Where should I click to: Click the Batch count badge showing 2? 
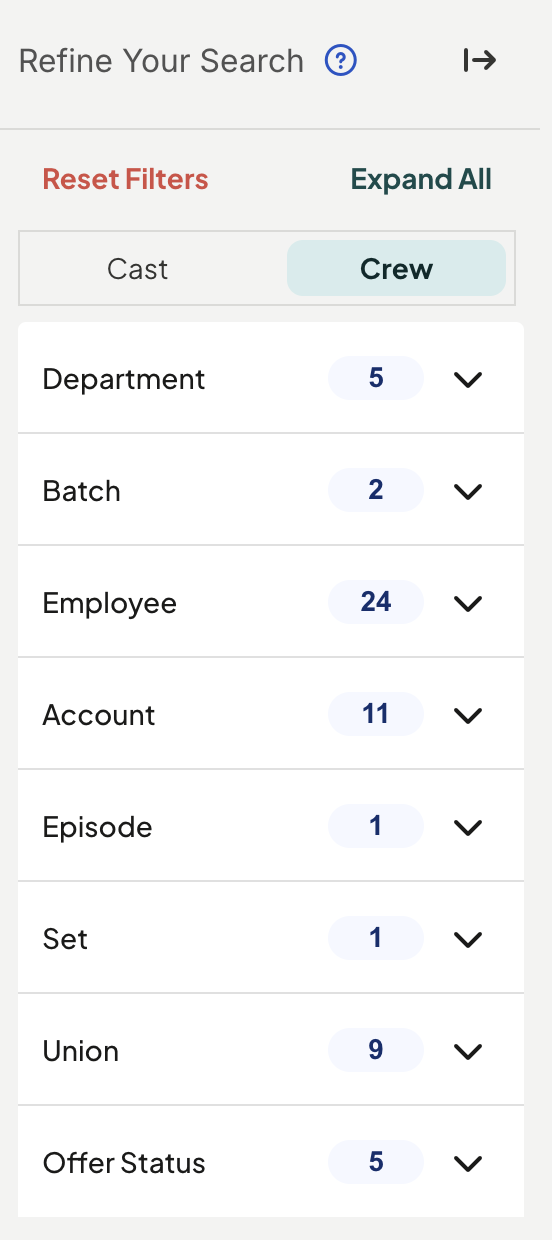(x=376, y=491)
